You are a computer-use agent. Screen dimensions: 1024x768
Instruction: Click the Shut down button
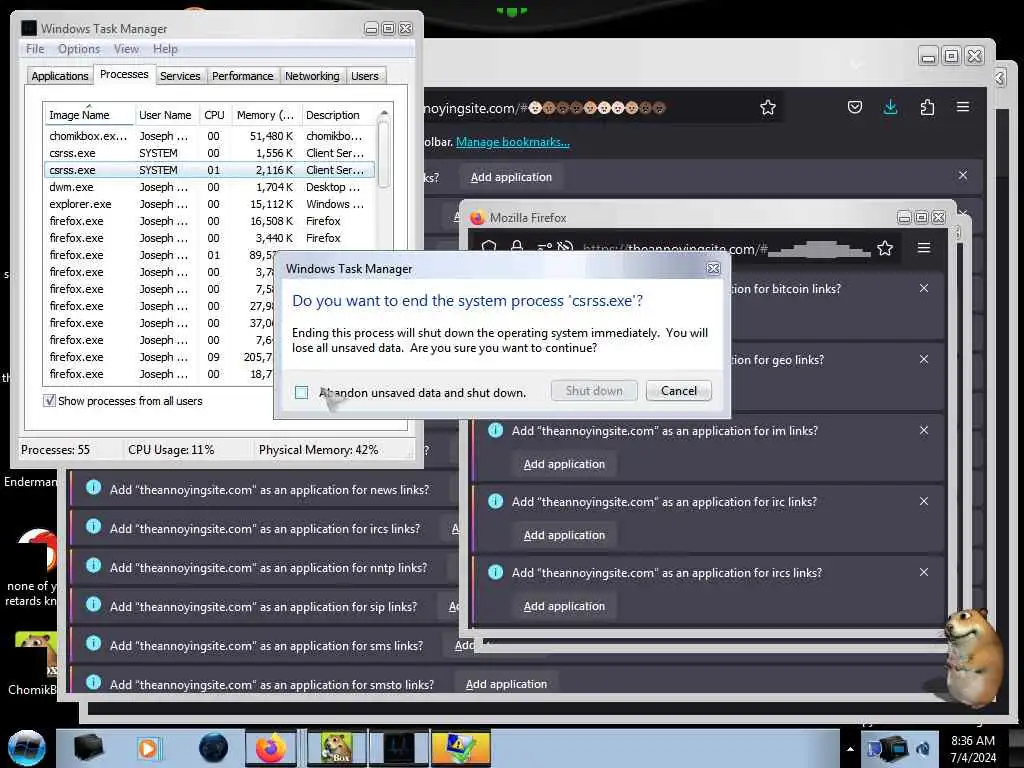[x=594, y=391]
